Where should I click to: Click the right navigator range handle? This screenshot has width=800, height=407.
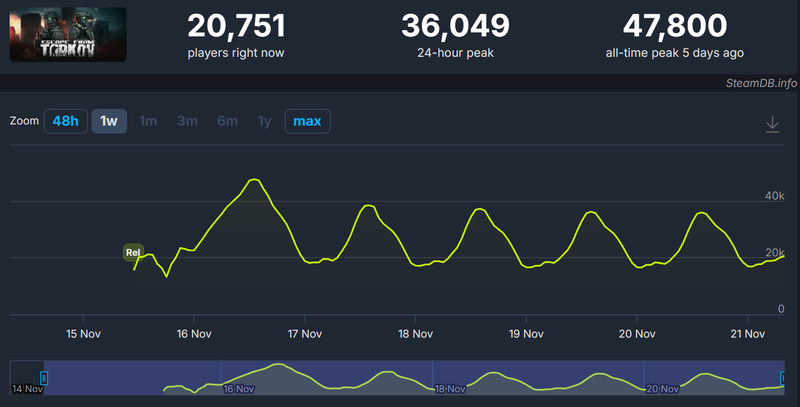point(783,378)
